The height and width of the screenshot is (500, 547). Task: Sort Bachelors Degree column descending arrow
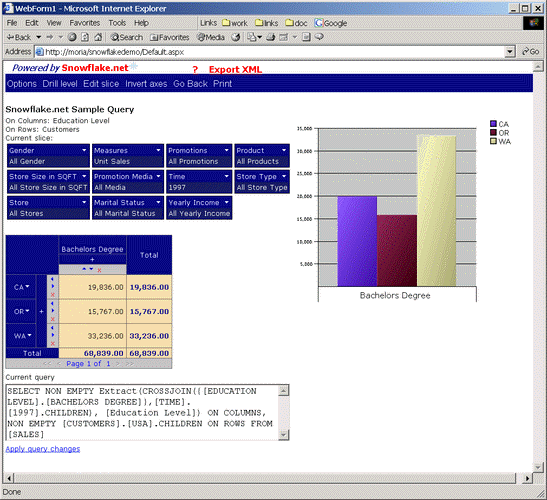[x=91, y=269]
